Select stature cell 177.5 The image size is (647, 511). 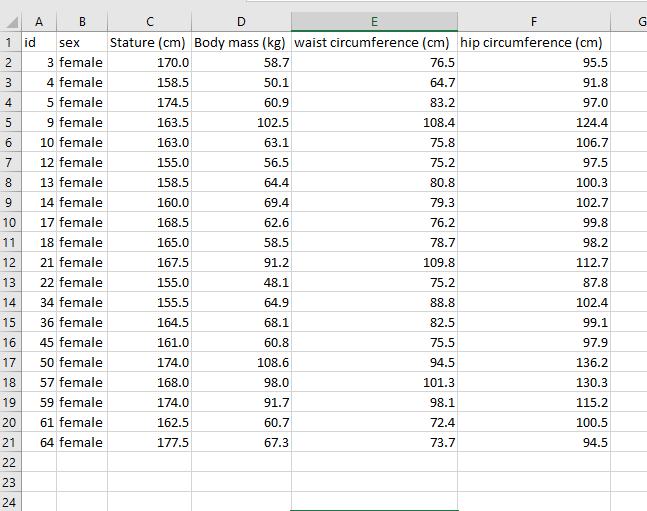point(149,442)
